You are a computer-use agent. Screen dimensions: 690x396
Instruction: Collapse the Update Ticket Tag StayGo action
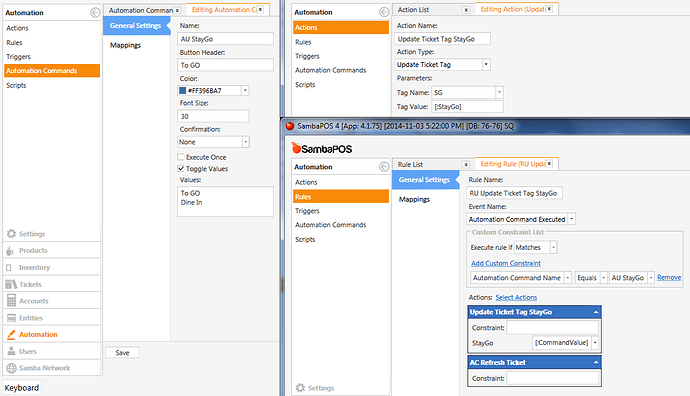pos(596,312)
